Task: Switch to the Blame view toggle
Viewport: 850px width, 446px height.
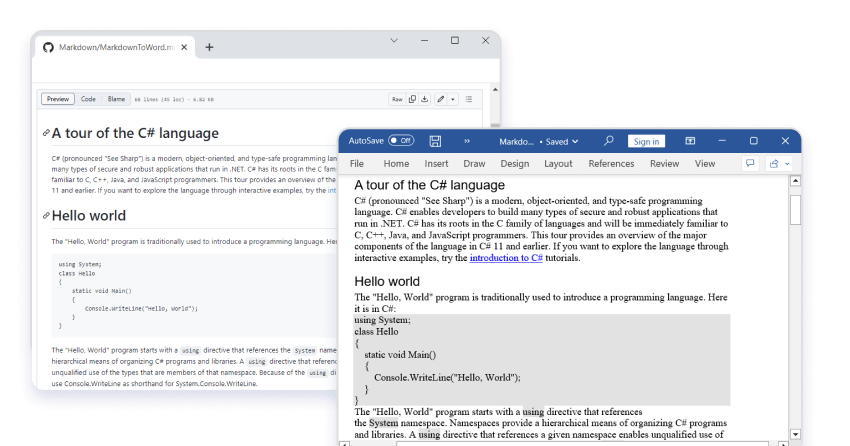Action: pyautogui.click(x=116, y=99)
